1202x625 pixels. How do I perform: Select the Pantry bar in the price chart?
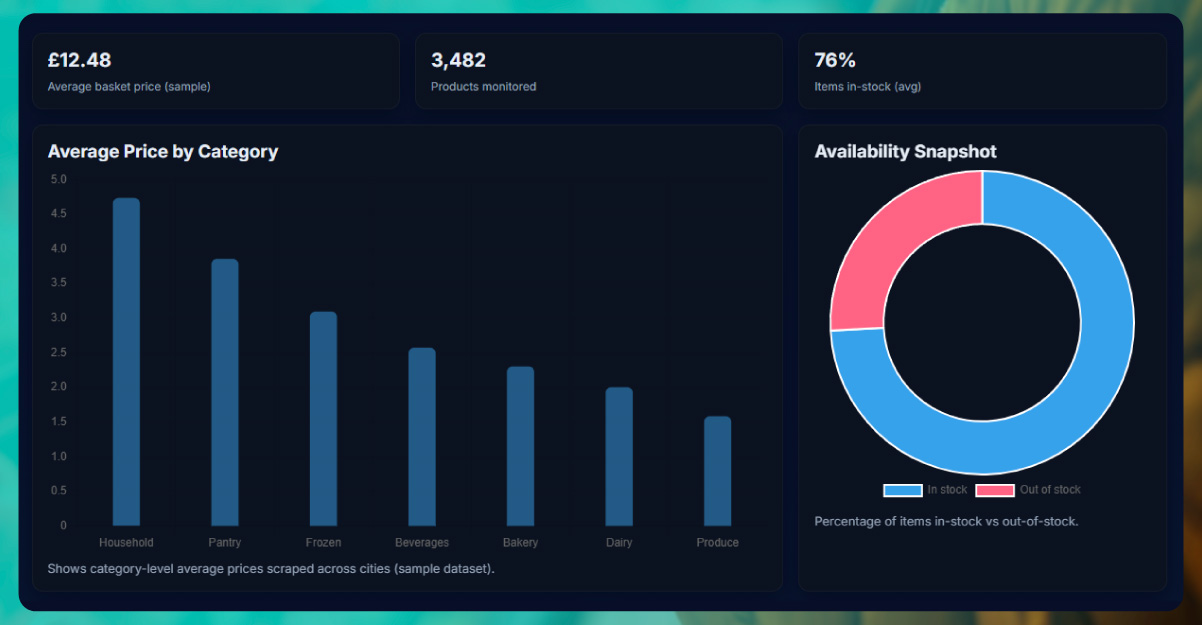224,392
